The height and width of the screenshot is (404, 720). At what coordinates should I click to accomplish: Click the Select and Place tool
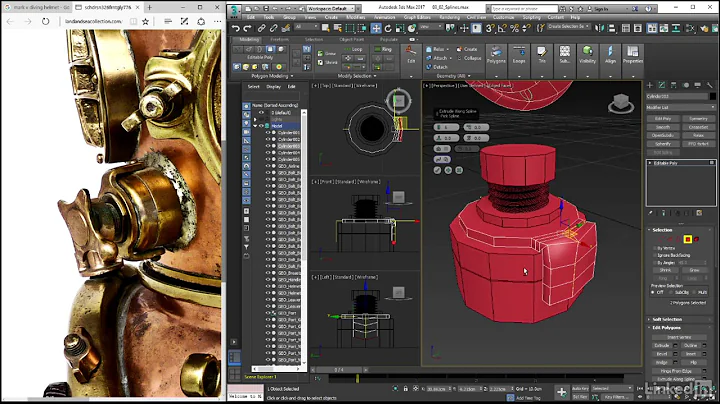(x=412, y=28)
